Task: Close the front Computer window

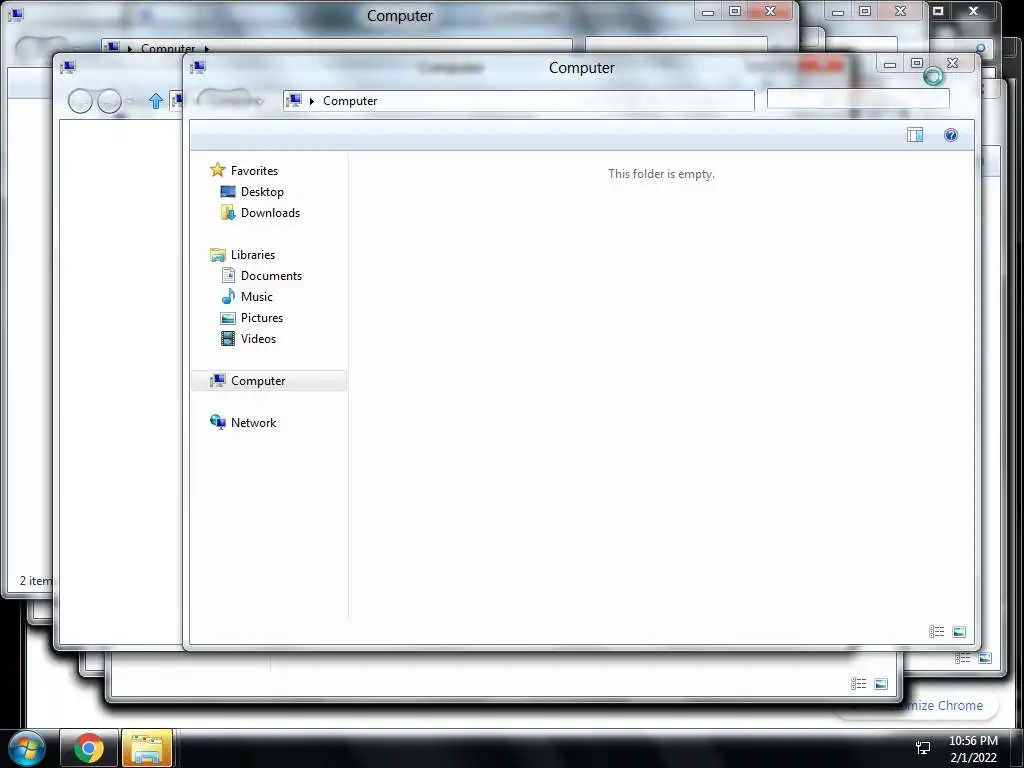Action: [x=952, y=63]
